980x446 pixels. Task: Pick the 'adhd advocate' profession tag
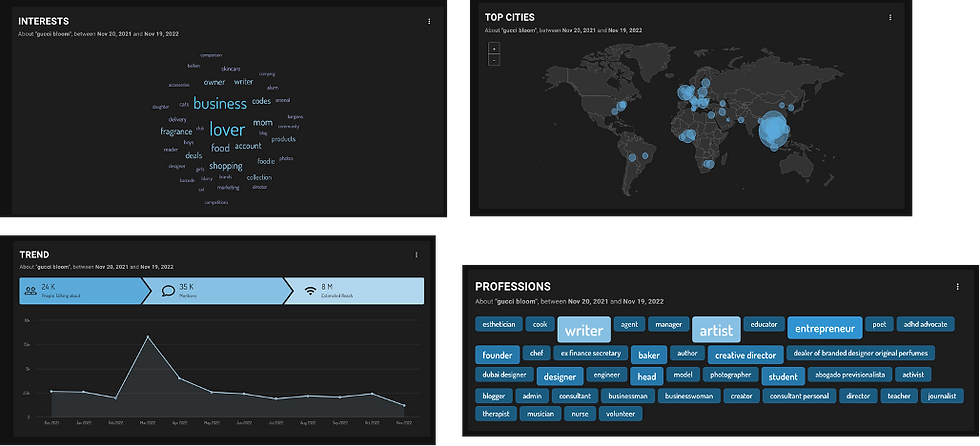926,324
